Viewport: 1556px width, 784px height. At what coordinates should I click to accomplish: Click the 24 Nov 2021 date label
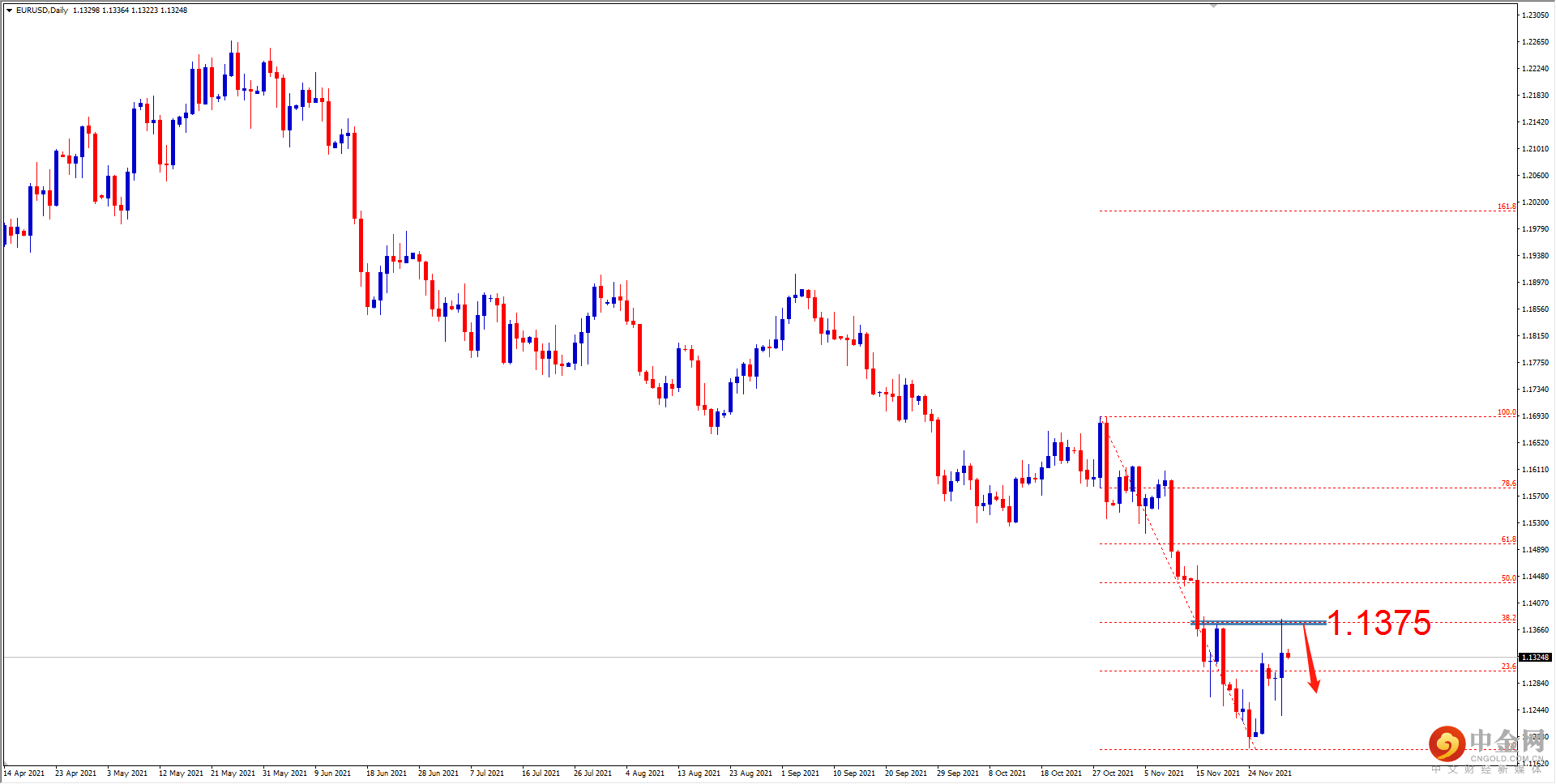pos(1271,773)
